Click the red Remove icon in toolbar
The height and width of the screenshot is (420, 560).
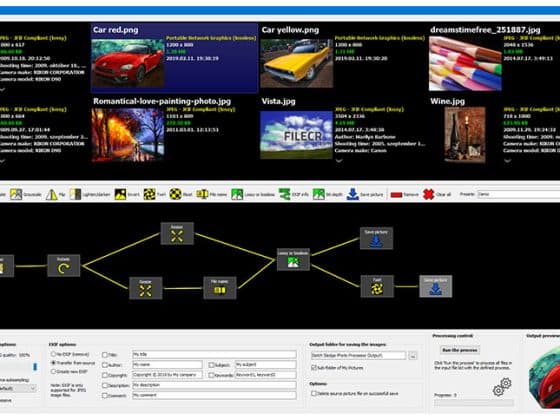[396, 195]
